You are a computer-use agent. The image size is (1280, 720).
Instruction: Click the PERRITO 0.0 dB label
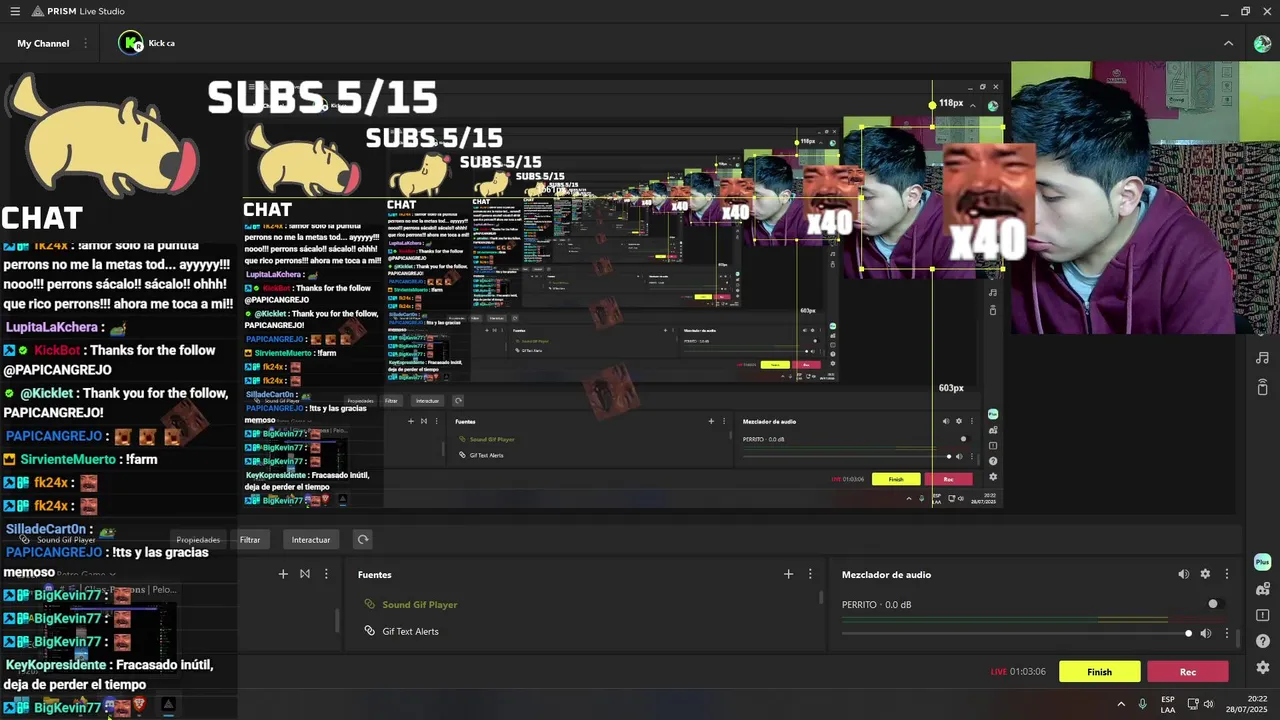(876, 605)
